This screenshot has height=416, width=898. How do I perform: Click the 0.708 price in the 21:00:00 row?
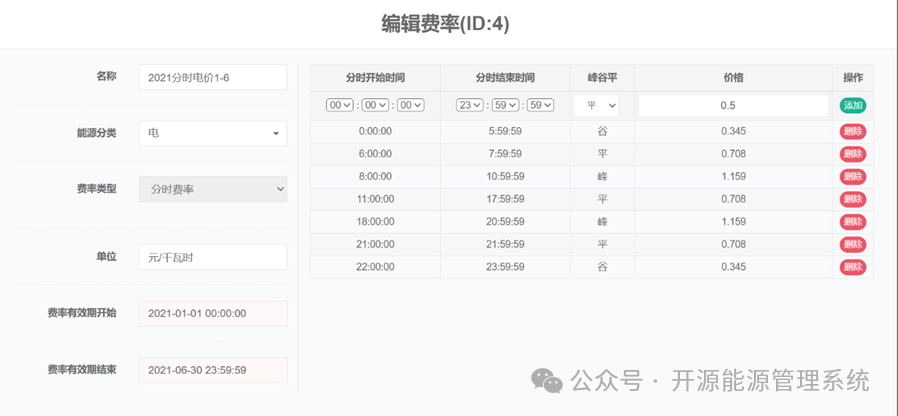click(734, 245)
